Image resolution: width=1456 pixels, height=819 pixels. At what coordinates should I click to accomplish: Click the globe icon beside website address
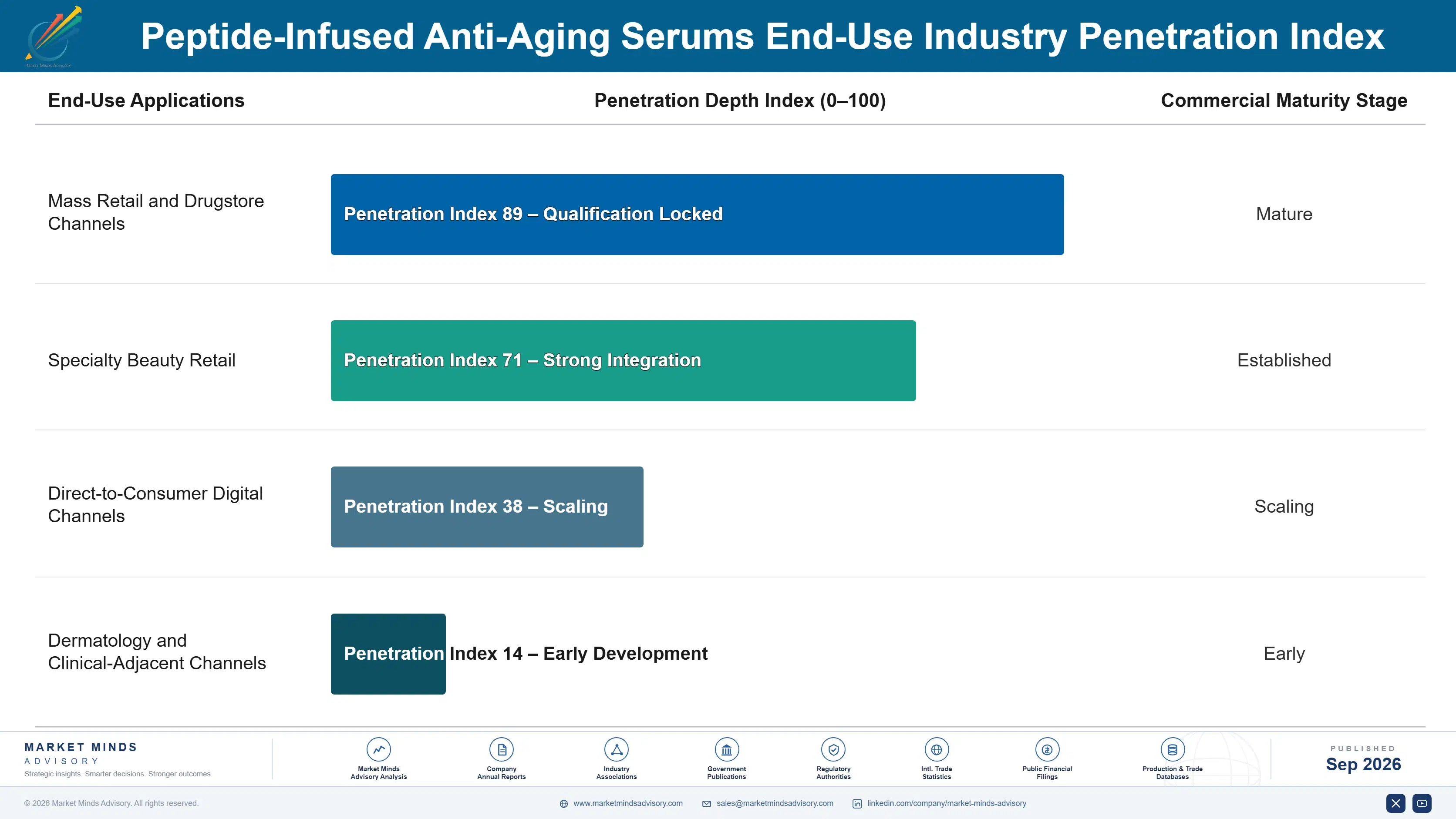point(563,804)
